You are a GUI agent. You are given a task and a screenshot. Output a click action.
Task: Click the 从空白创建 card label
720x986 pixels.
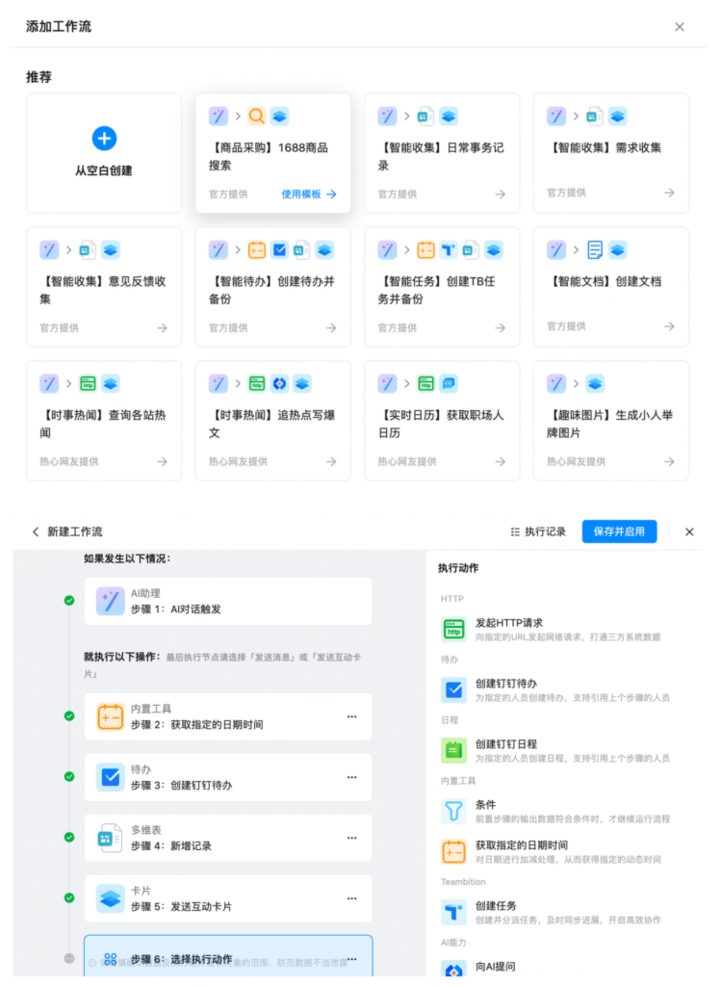tap(104, 170)
